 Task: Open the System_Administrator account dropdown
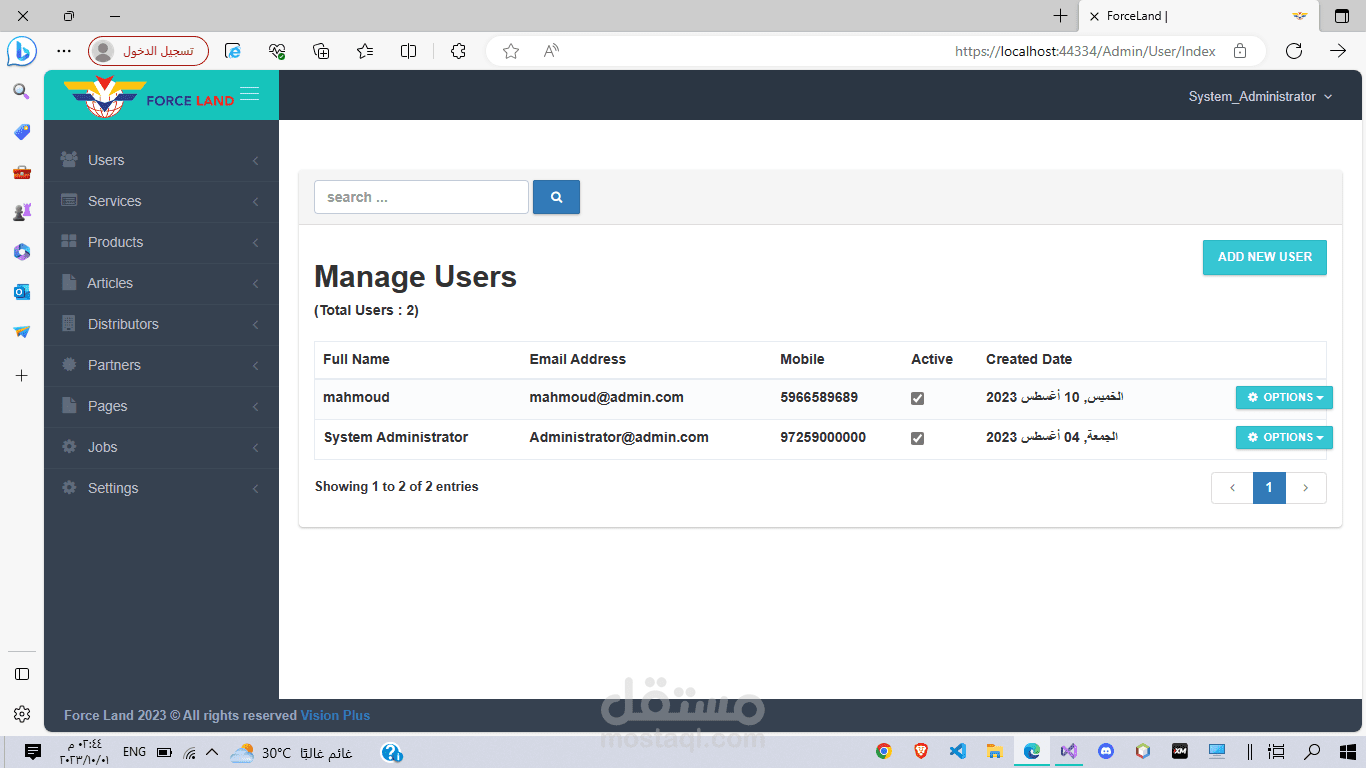[1260, 97]
